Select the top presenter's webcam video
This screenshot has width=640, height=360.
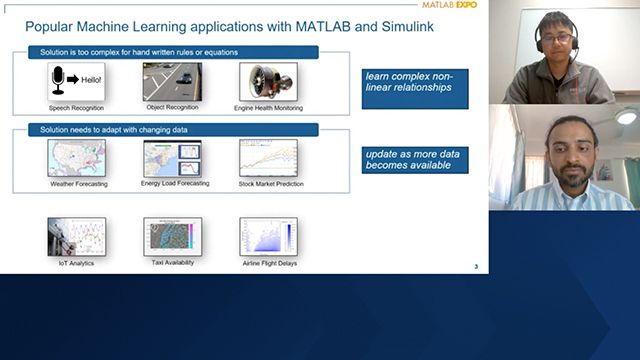(564, 52)
